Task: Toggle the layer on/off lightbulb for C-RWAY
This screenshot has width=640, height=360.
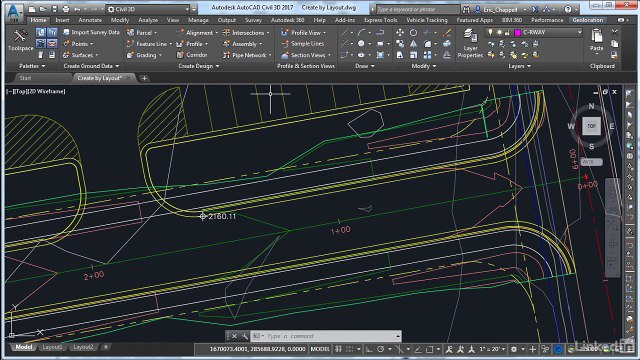Action: point(490,32)
